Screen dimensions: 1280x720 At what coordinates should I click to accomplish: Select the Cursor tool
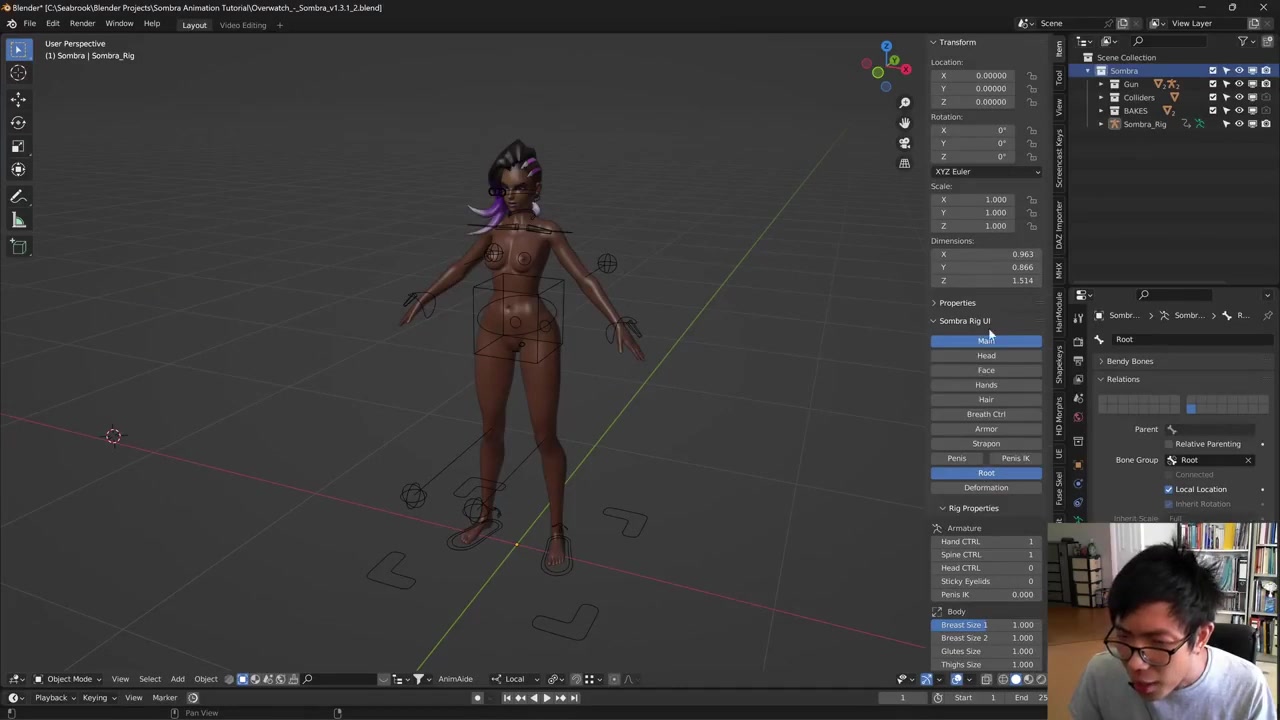[x=18, y=72]
